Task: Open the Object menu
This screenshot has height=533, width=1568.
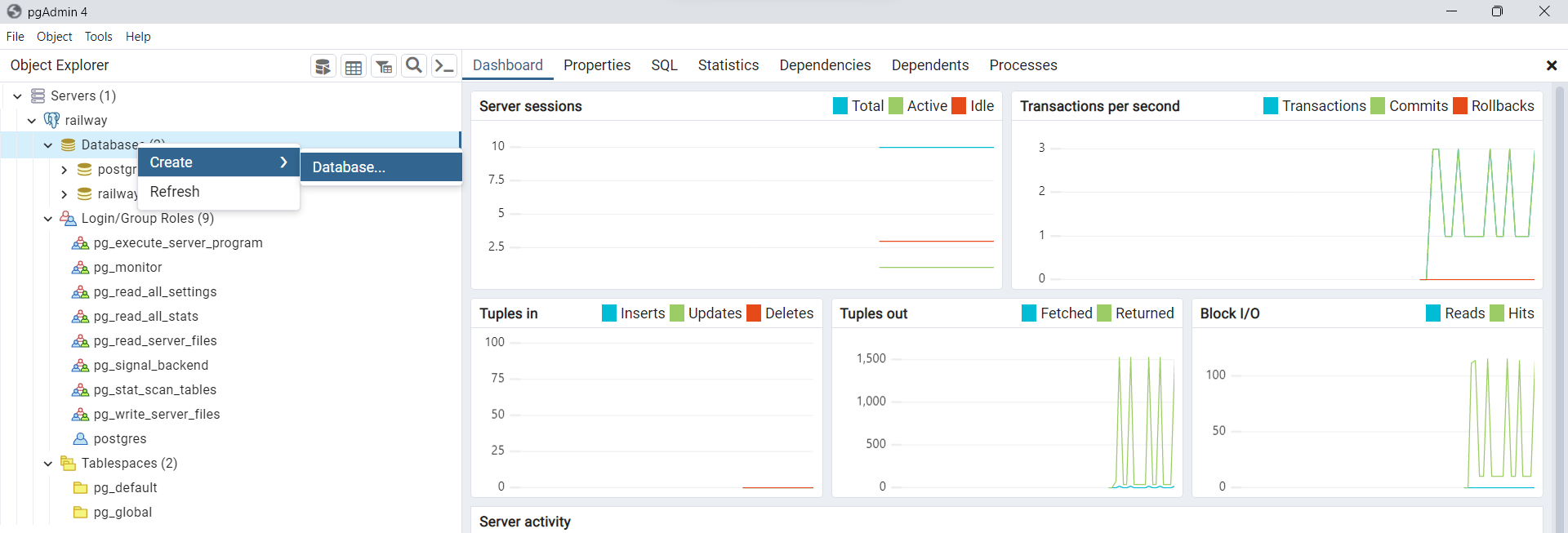Action: (x=54, y=37)
